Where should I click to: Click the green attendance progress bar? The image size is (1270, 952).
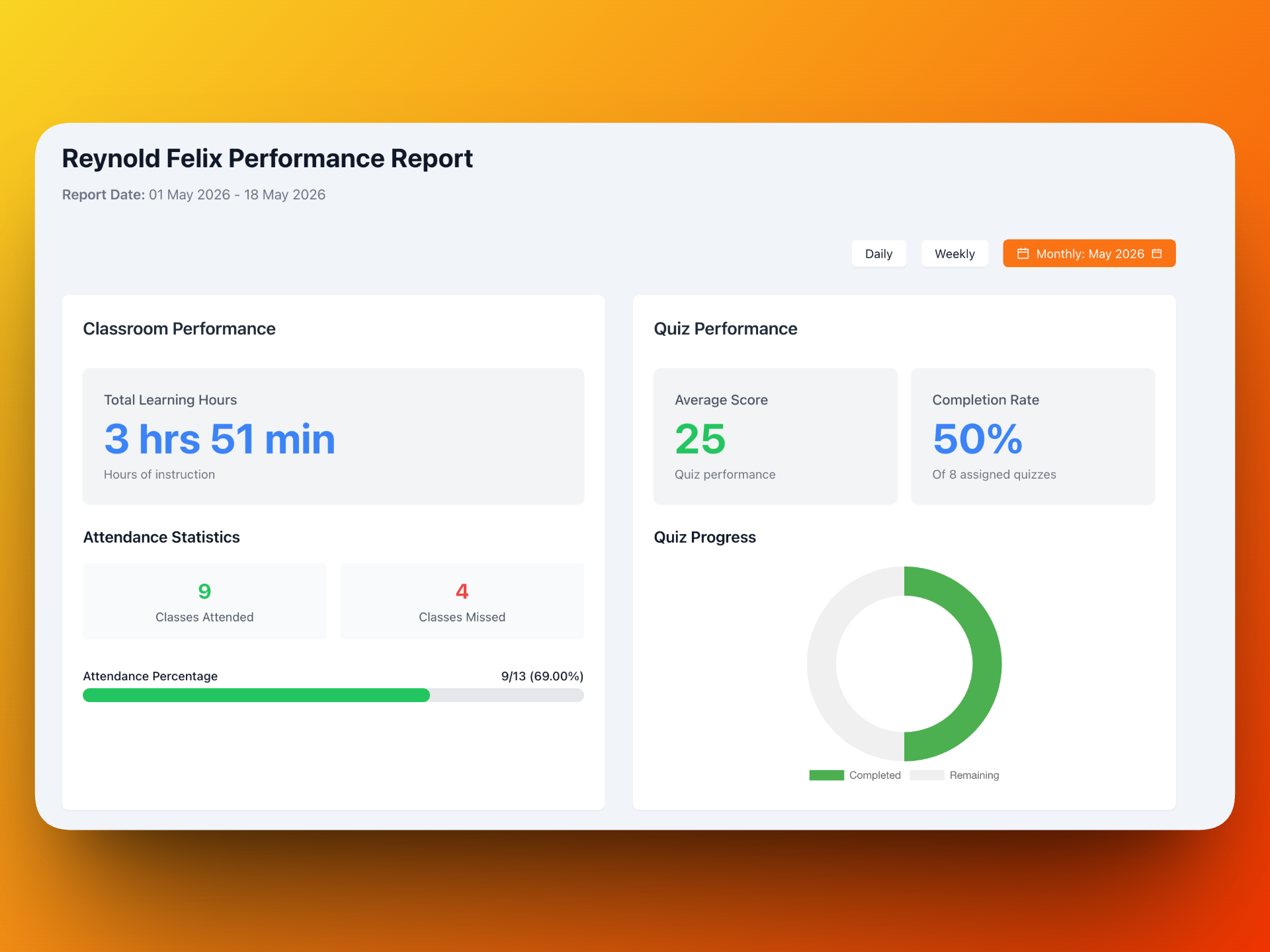pyautogui.click(x=256, y=695)
